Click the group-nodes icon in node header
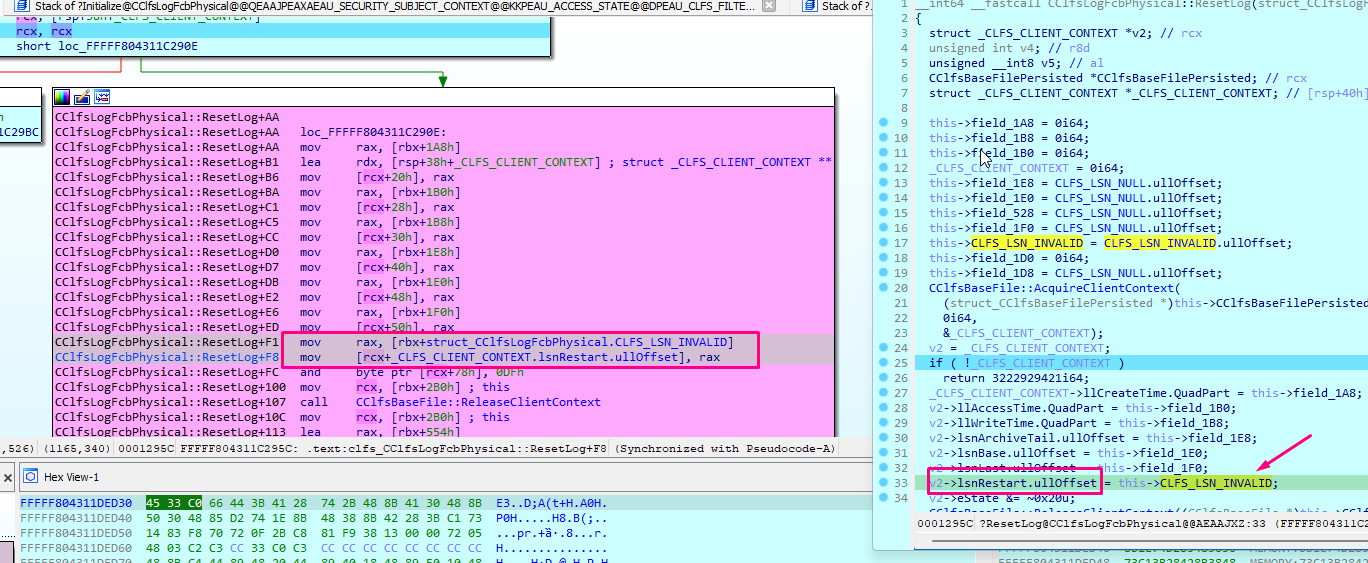1368x563 pixels. click(102, 97)
